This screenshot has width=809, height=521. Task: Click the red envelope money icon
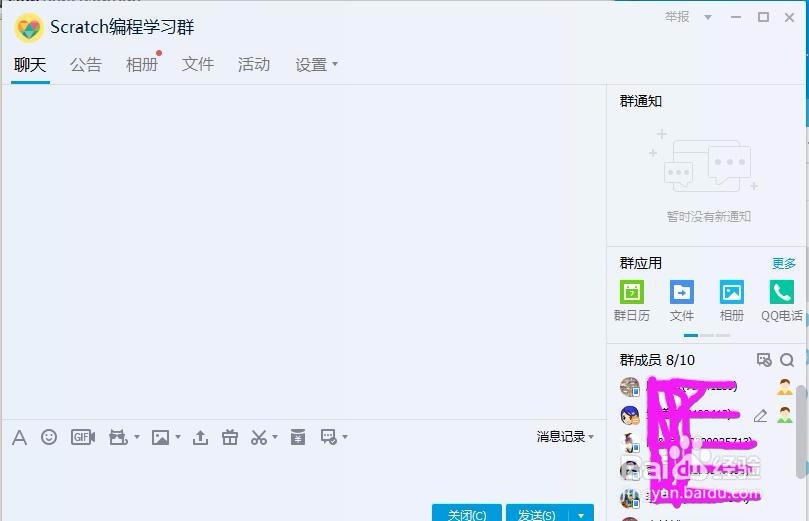pos(298,437)
